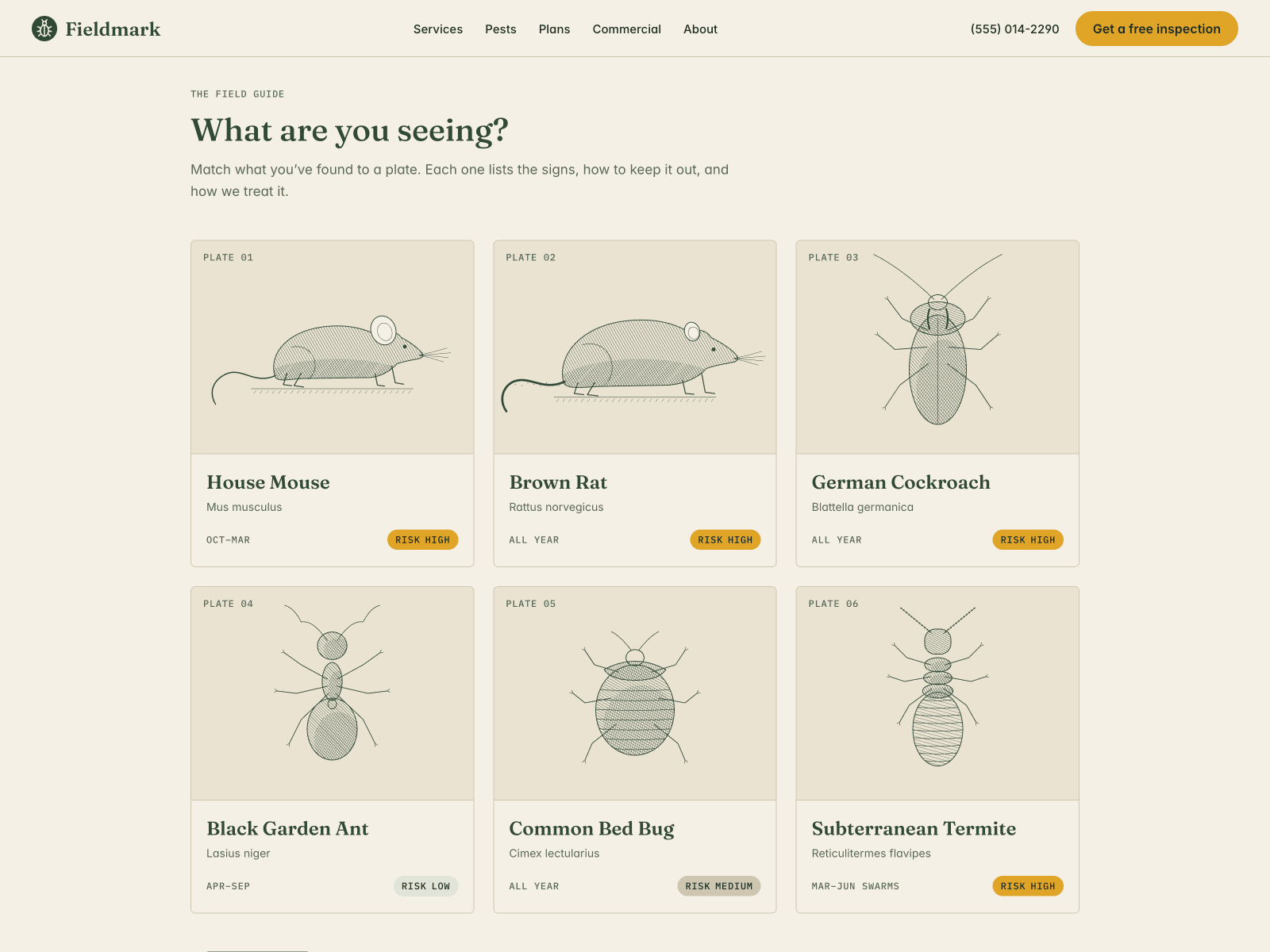This screenshot has height=952, width=1270.
Task: Click the MAR–JUN SWARMS label
Action: pos(856,886)
